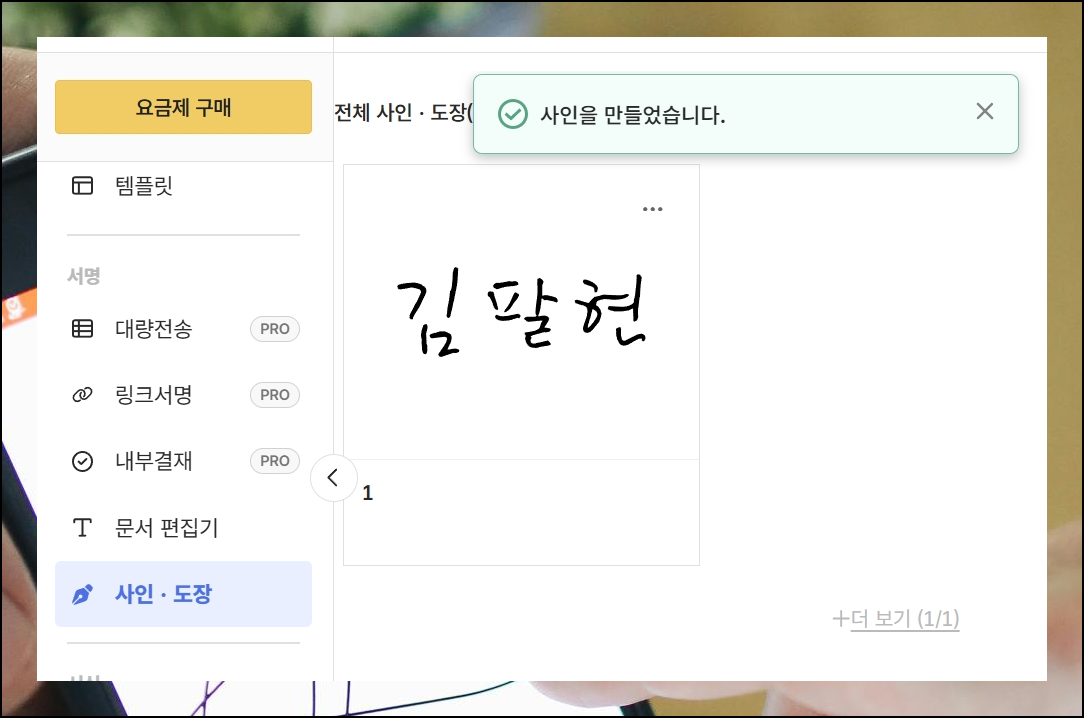The height and width of the screenshot is (718, 1084).
Task: Select the 김팔현 signature thumbnail
Action: point(521,312)
